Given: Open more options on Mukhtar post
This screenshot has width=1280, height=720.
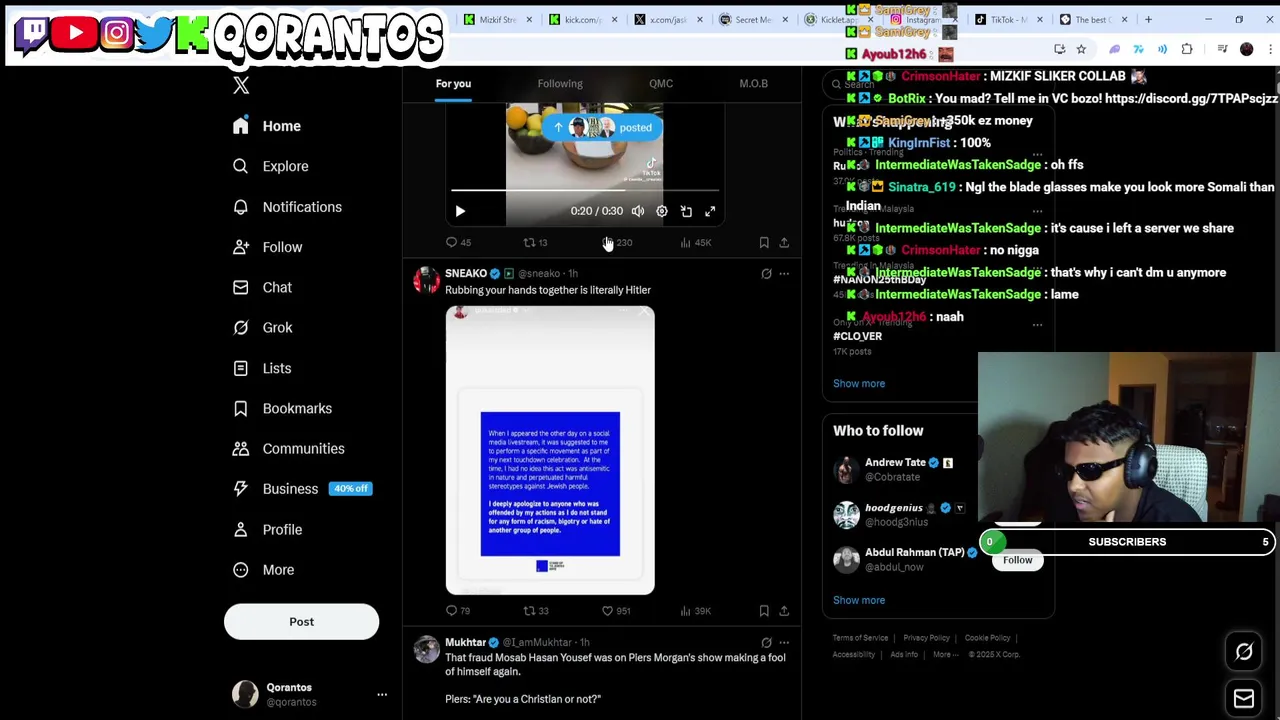Looking at the screenshot, I should point(784,643).
